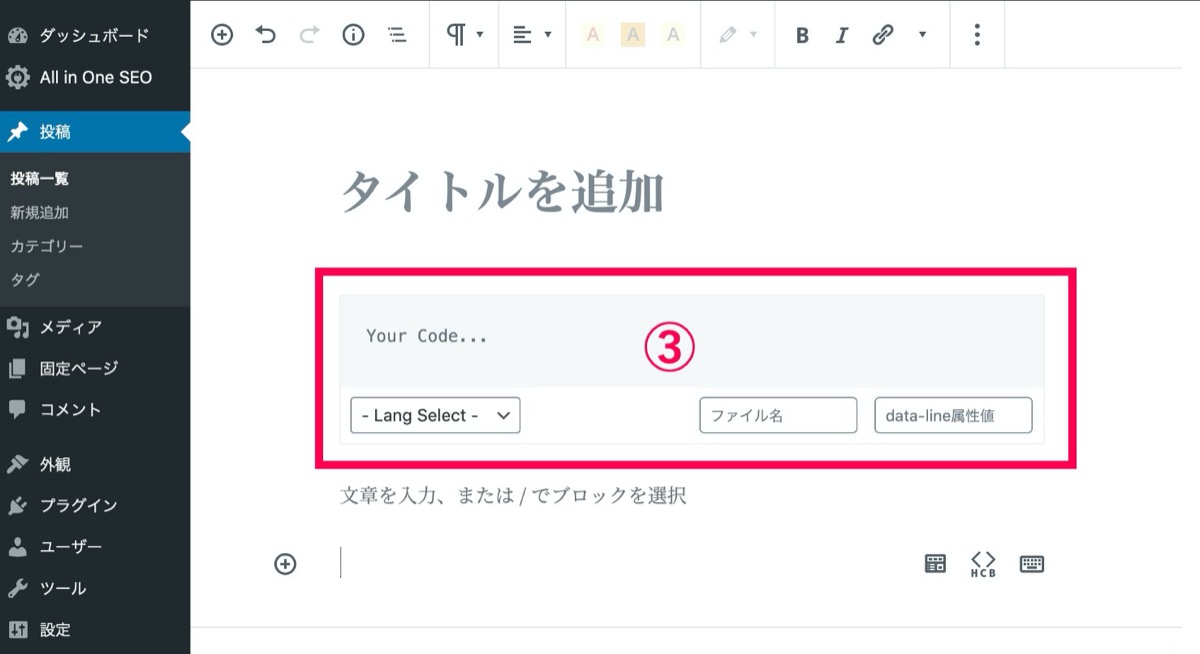Click the data-line属性値 input field
Screen dimensions: 1200x654
pyautogui.click(x=953, y=415)
